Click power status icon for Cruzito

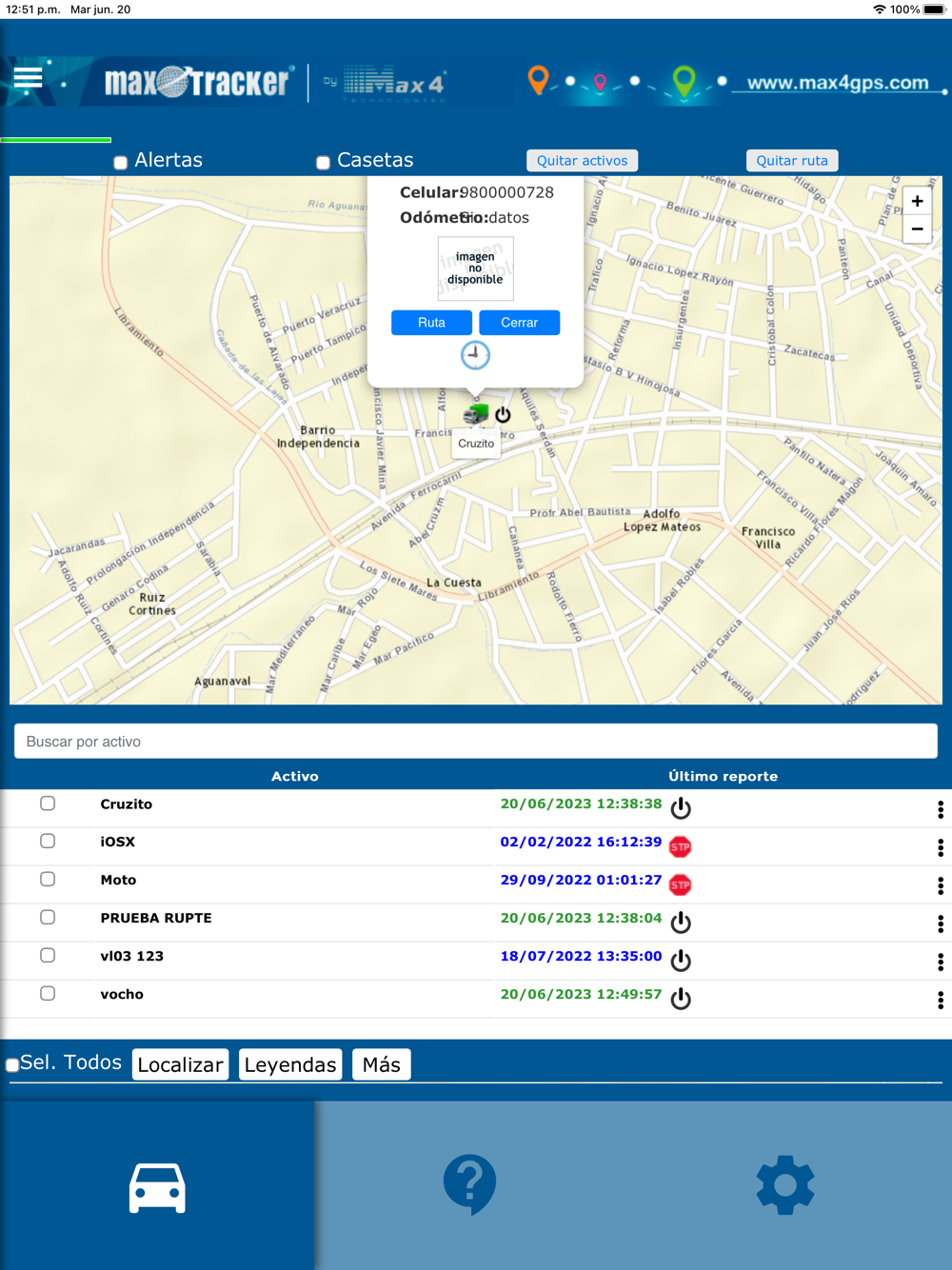pyautogui.click(x=681, y=808)
